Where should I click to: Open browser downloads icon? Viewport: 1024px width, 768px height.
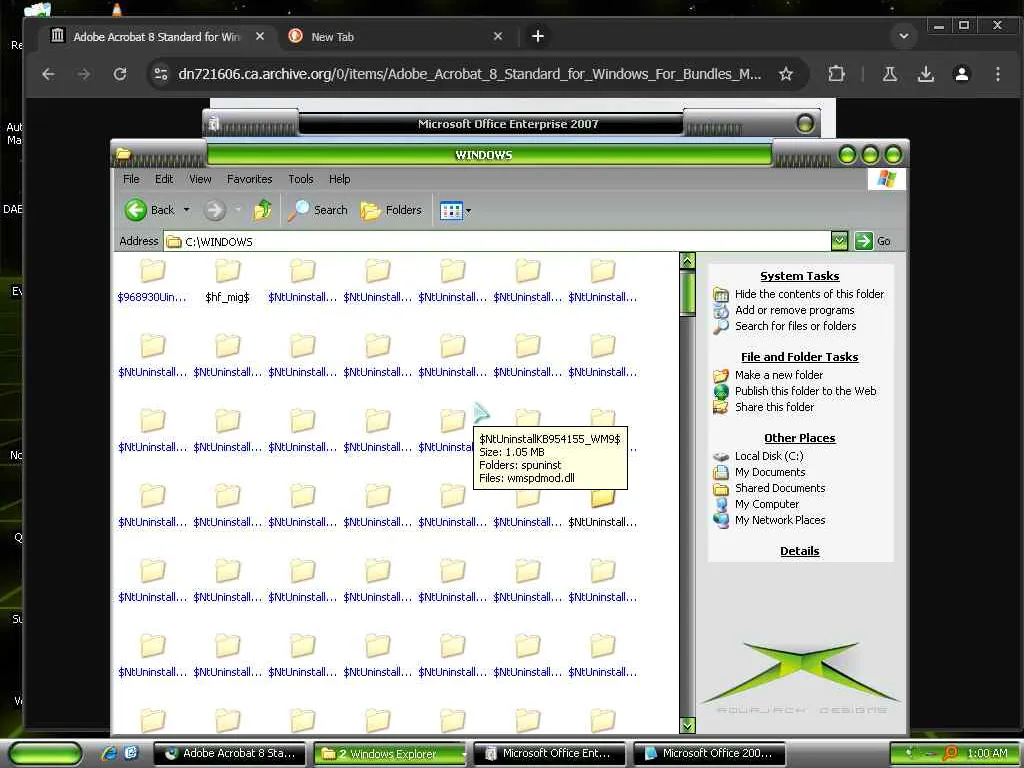(925, 74)
